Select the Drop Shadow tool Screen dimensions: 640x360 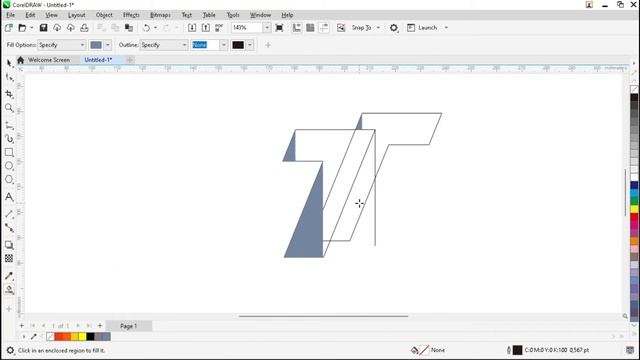9,245
